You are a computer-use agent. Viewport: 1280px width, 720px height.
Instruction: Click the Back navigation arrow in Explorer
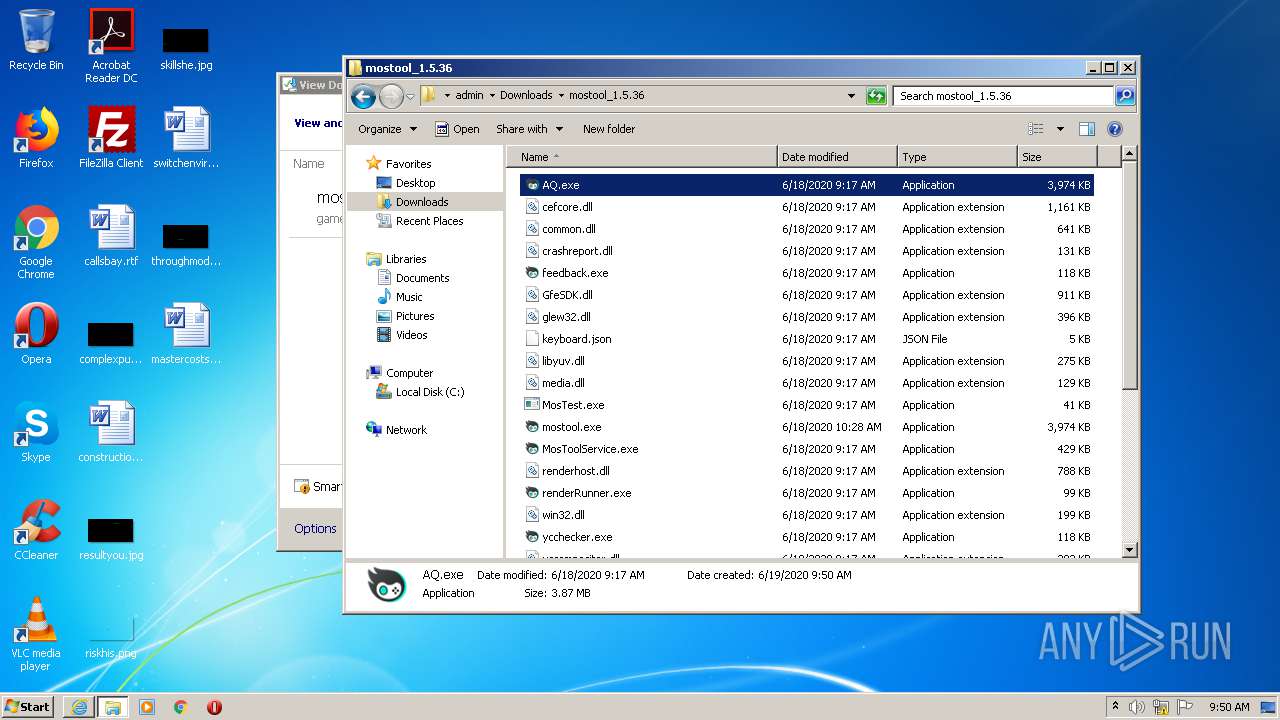(x=363, y=96)
